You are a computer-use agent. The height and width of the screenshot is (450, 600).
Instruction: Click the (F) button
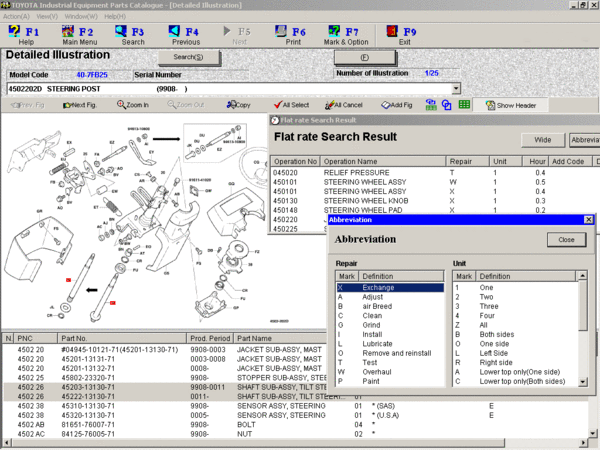click(365, 57)
